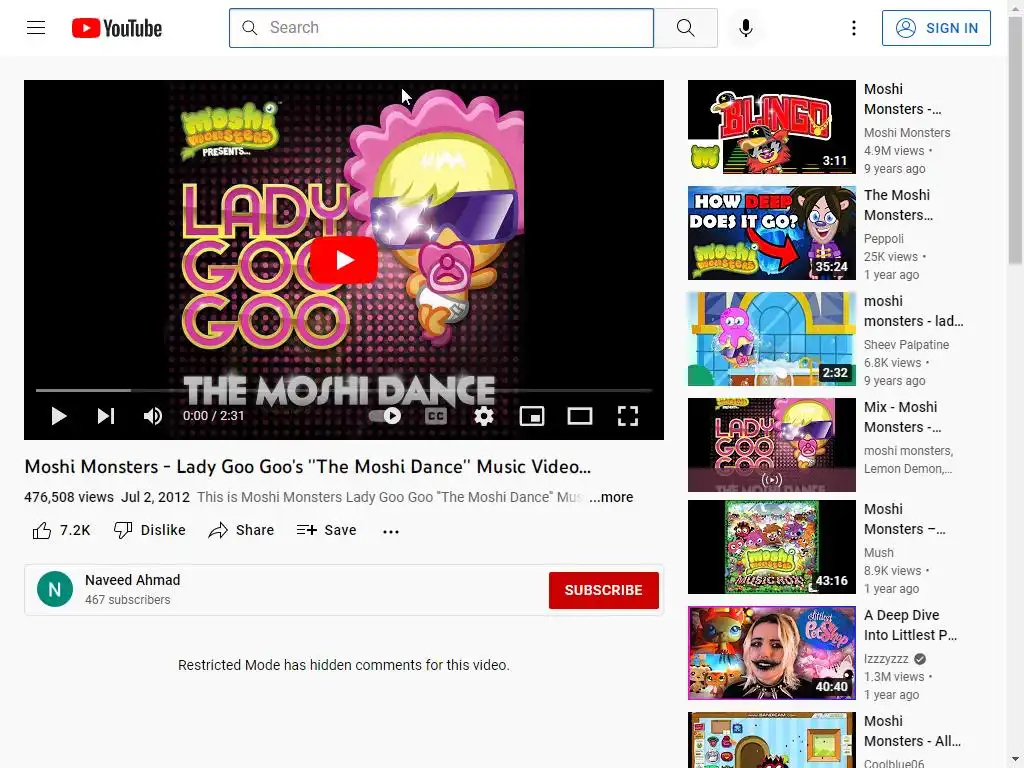Click the voice search microphone icon
Image resolution: width=1024 pixels, height=768 pixels.
746,27
